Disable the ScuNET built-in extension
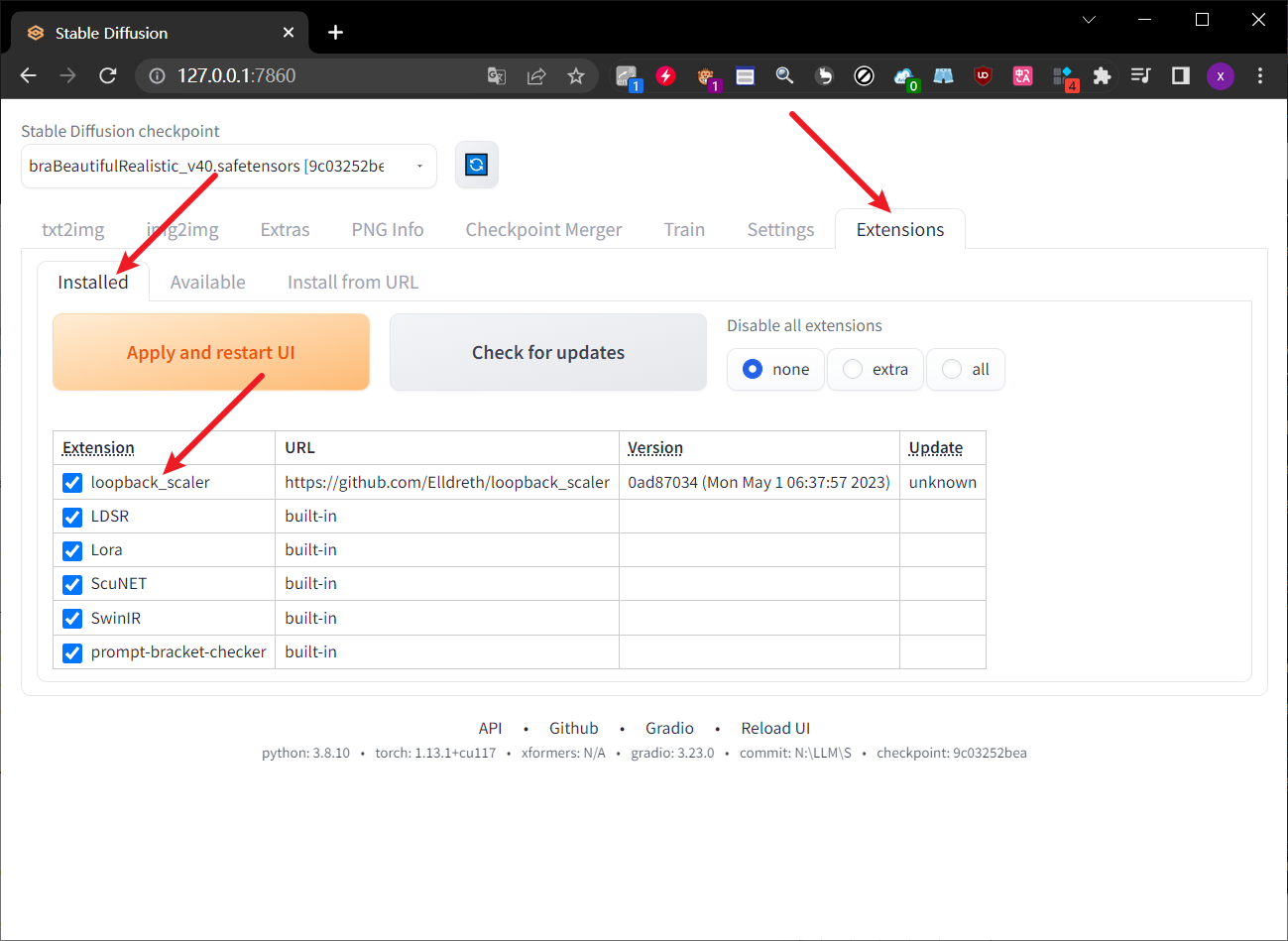1288x941 pixels. (x=71, y=584)
